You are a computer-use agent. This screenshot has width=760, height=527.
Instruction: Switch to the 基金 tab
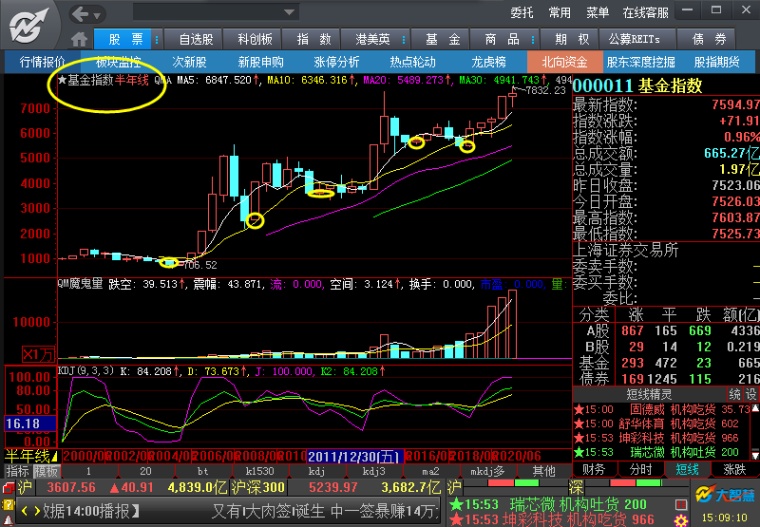(x=443, y=39)
